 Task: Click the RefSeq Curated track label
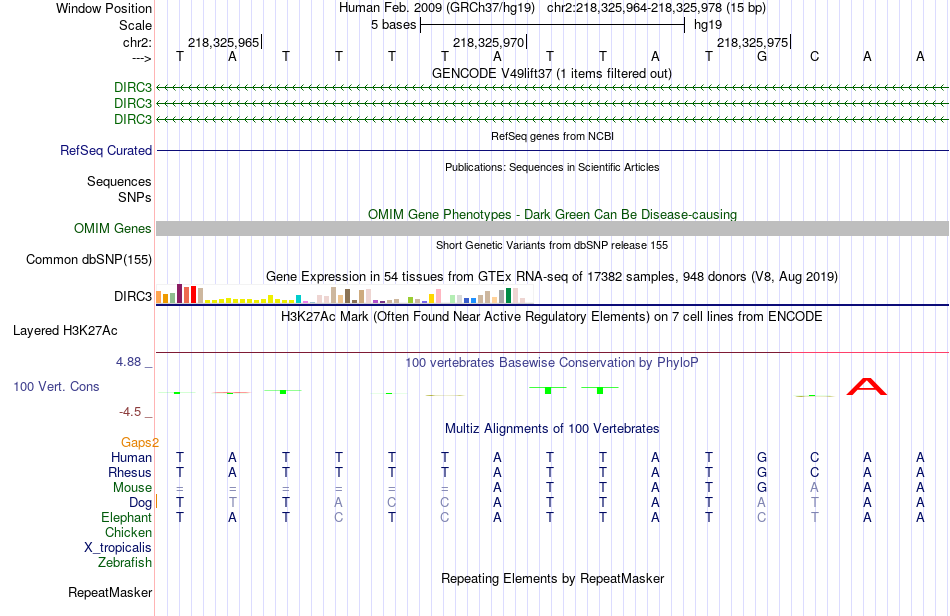point(105,150)
